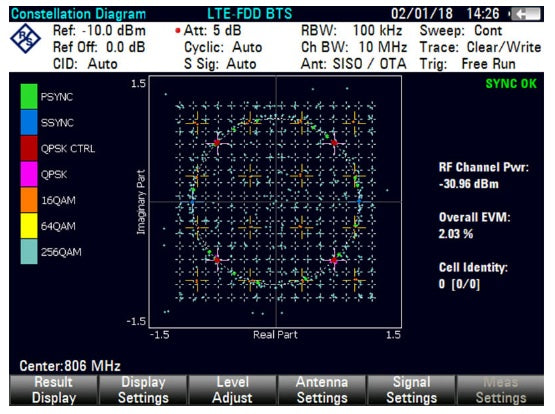Click the Level Adjust softkey
The image size is (555, 414).
[x=233, y=390]
